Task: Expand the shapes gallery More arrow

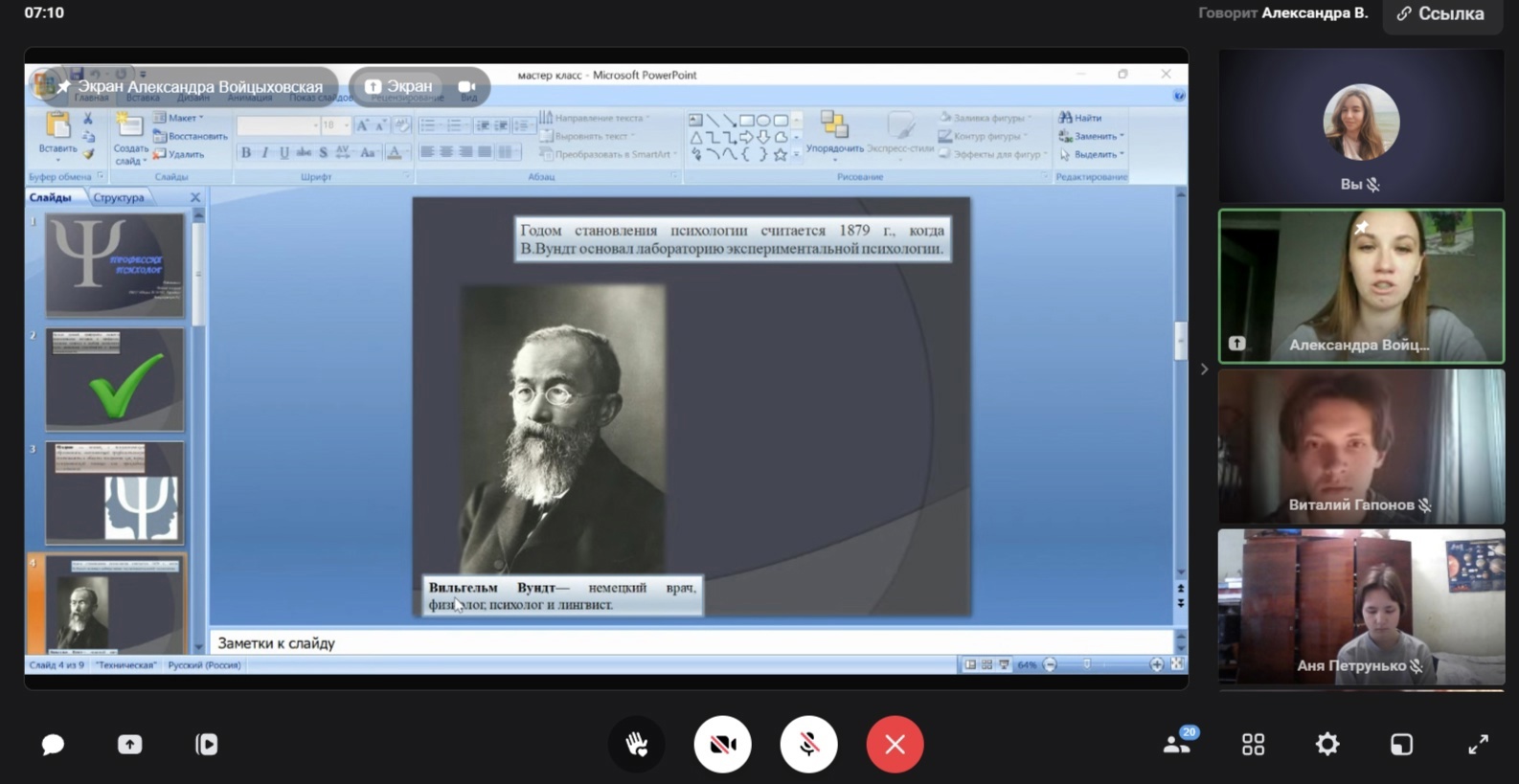Action: 797,154
